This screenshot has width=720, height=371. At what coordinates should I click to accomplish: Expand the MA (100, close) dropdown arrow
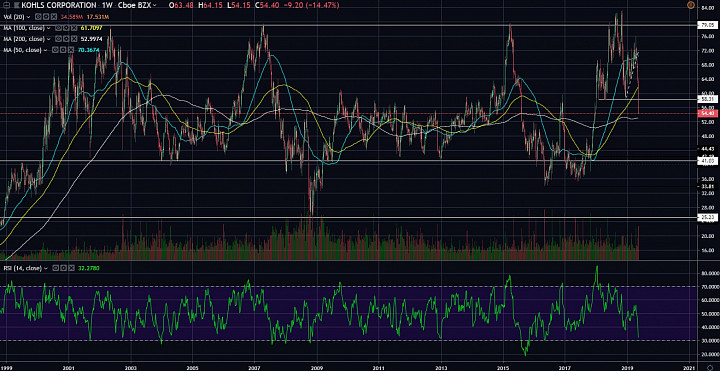(49, 28)
